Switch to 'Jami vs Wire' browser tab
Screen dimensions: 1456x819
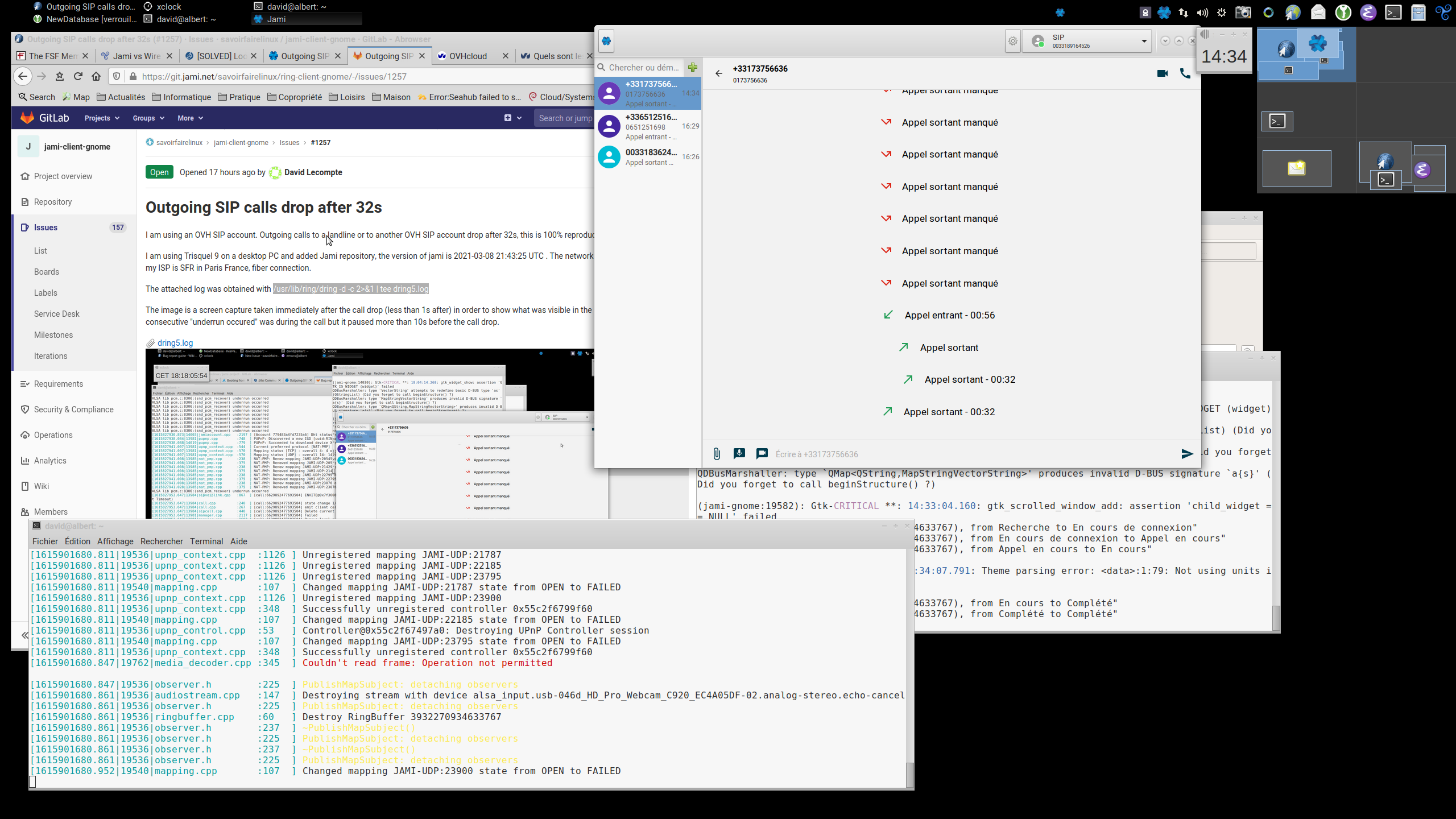tap(136, 56)
